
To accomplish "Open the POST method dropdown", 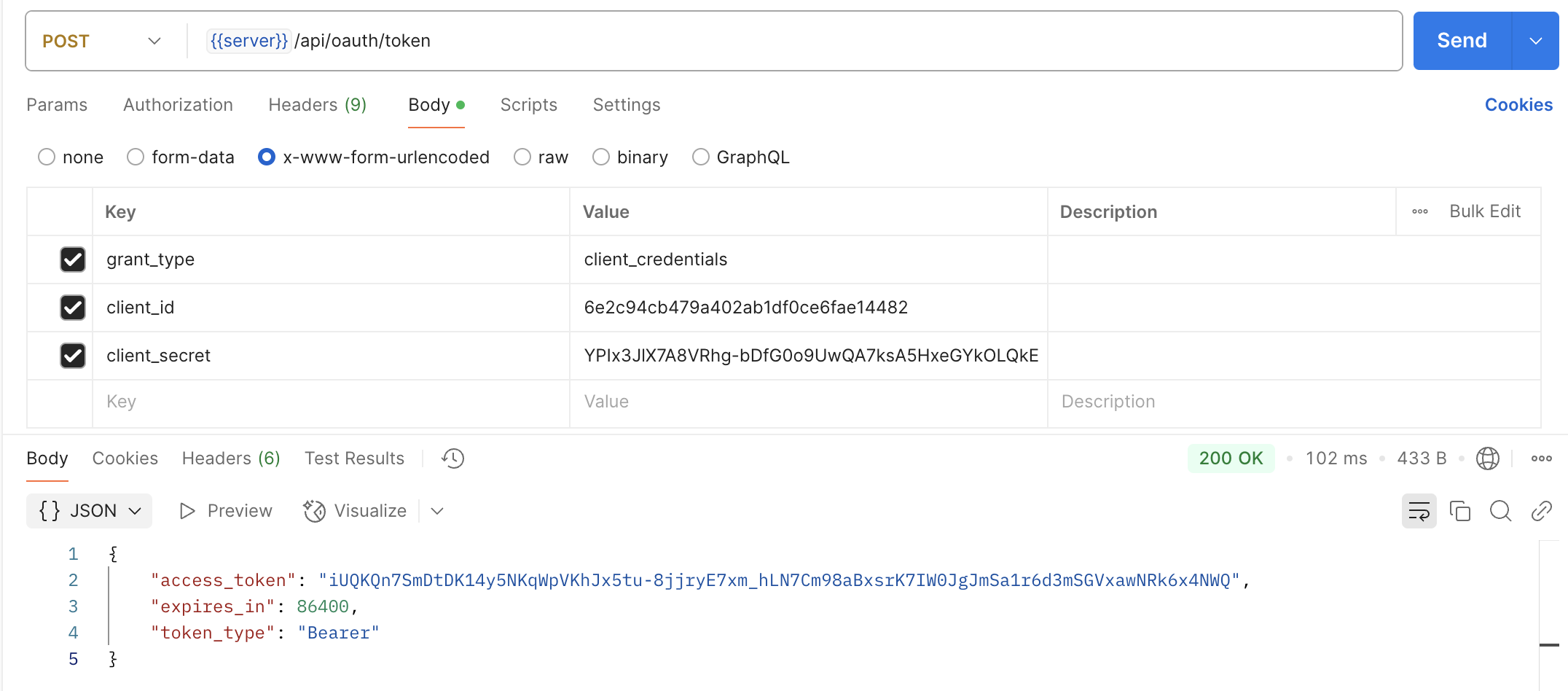I will click(102, 41).
